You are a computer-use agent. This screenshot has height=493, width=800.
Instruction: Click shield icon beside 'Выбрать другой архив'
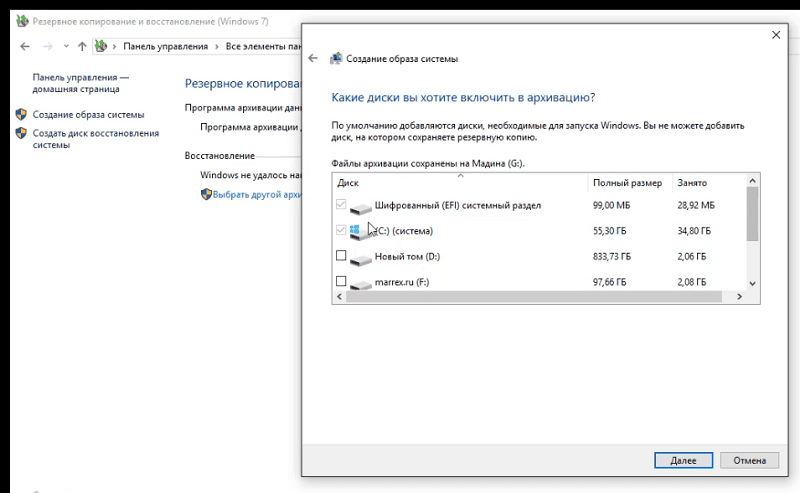pyautogui.click(x=206, y=194)
